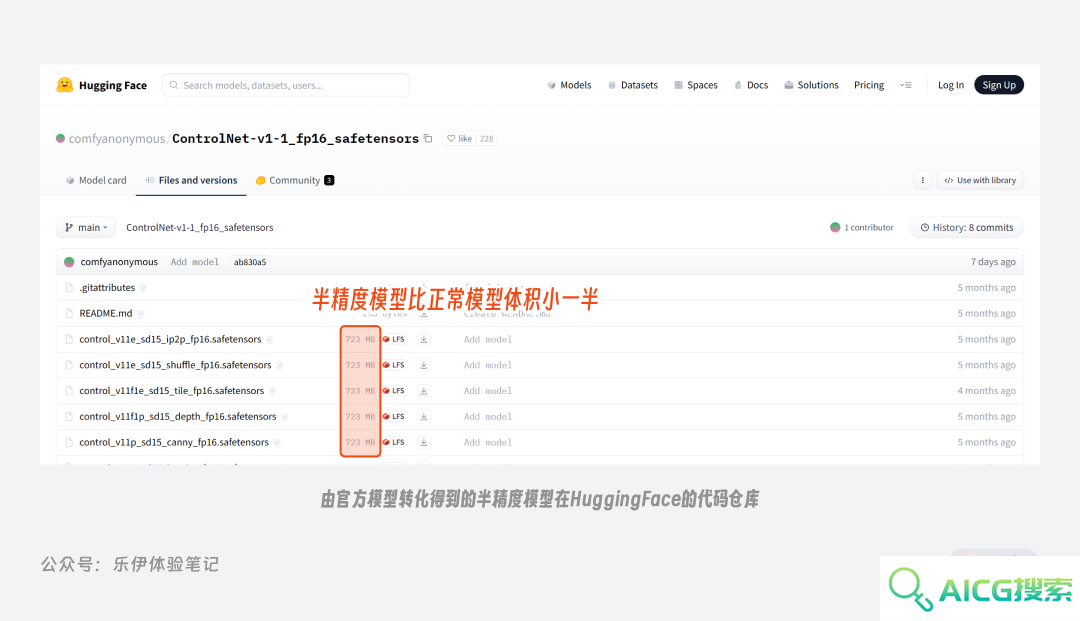Like the repository
This screenshot has height=621, width=1080.
coord(459,138)
